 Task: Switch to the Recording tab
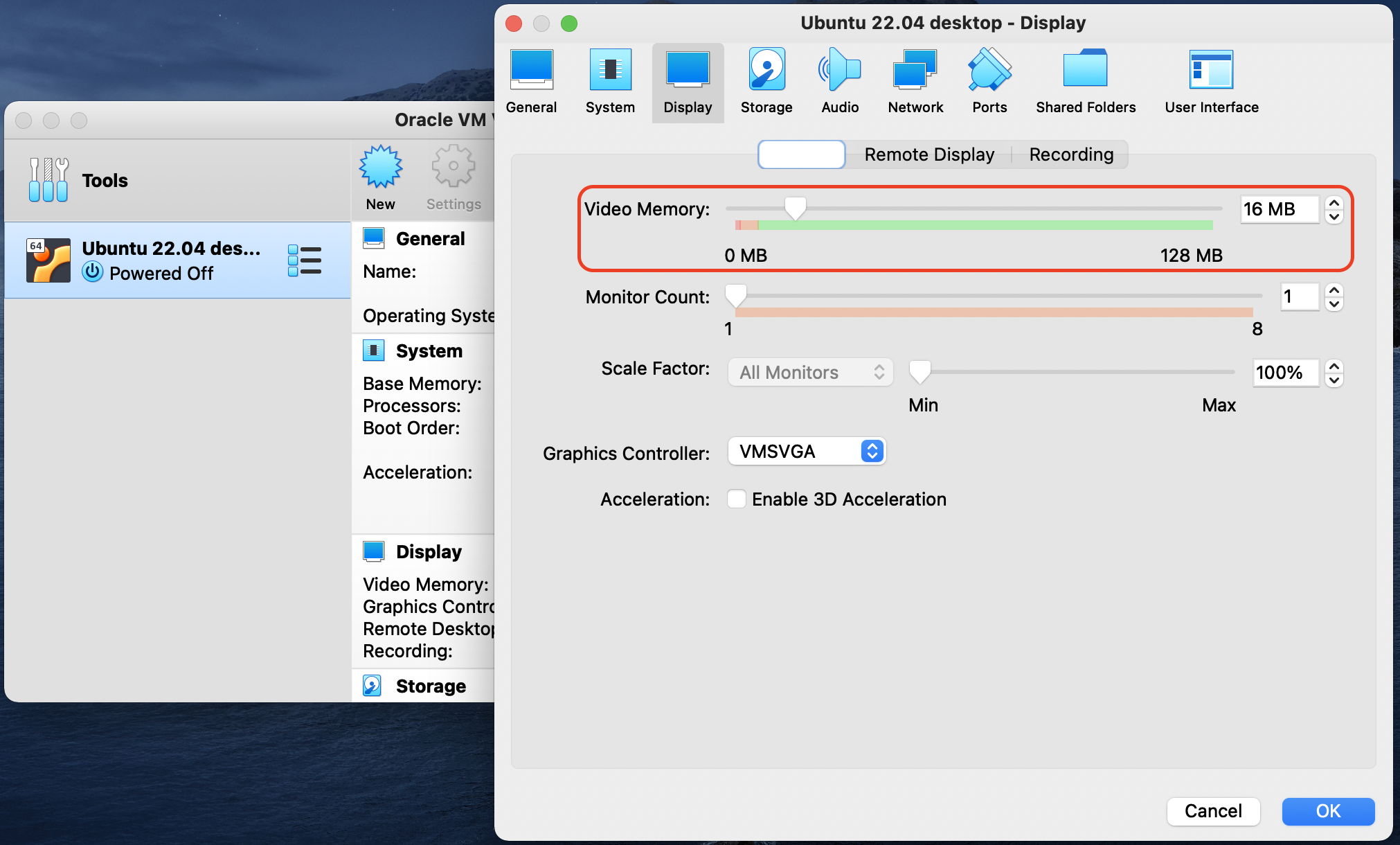point(1071,154)
